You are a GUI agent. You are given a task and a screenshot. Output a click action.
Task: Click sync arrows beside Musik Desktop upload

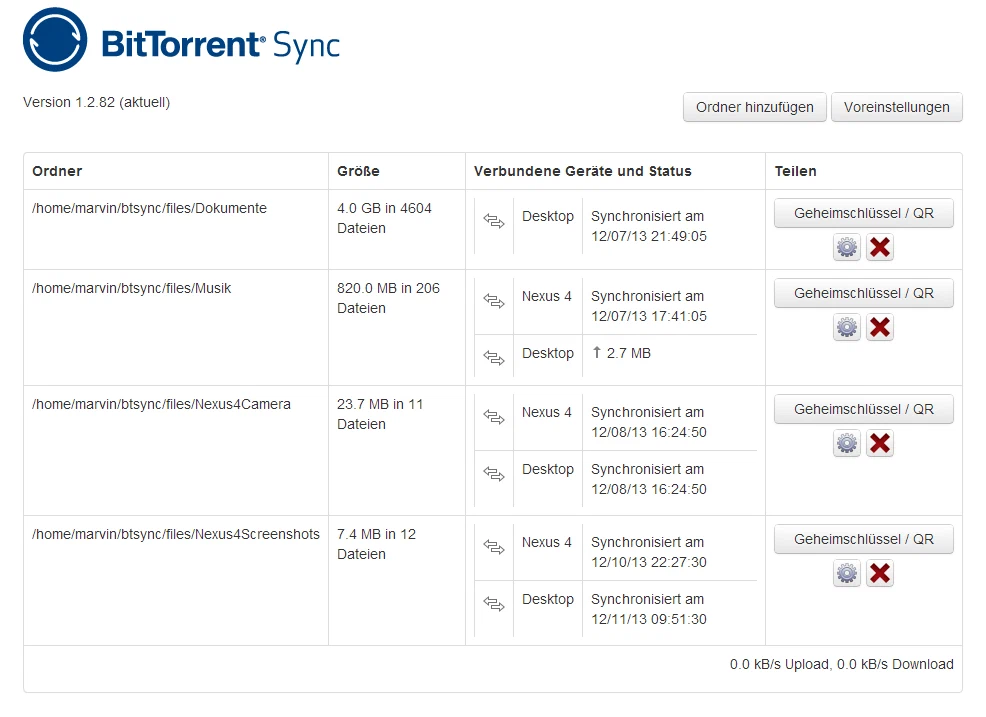pos(494,358)
